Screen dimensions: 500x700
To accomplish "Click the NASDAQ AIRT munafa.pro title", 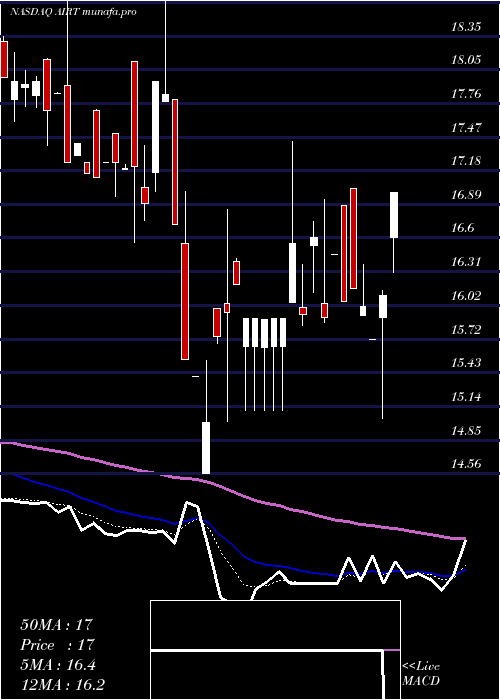I will click(73, 12).
